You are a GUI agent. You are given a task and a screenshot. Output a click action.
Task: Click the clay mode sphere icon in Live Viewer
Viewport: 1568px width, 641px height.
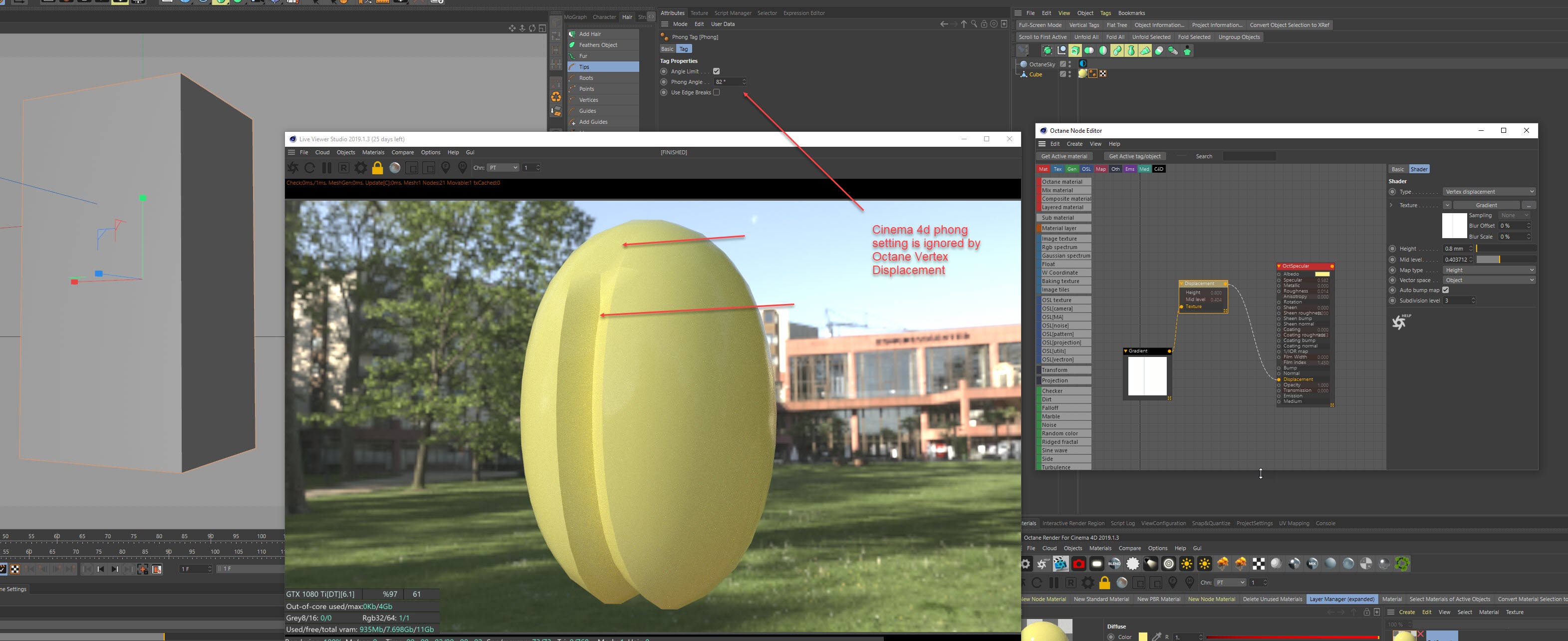pyautogui.click(x=395, y=168)
